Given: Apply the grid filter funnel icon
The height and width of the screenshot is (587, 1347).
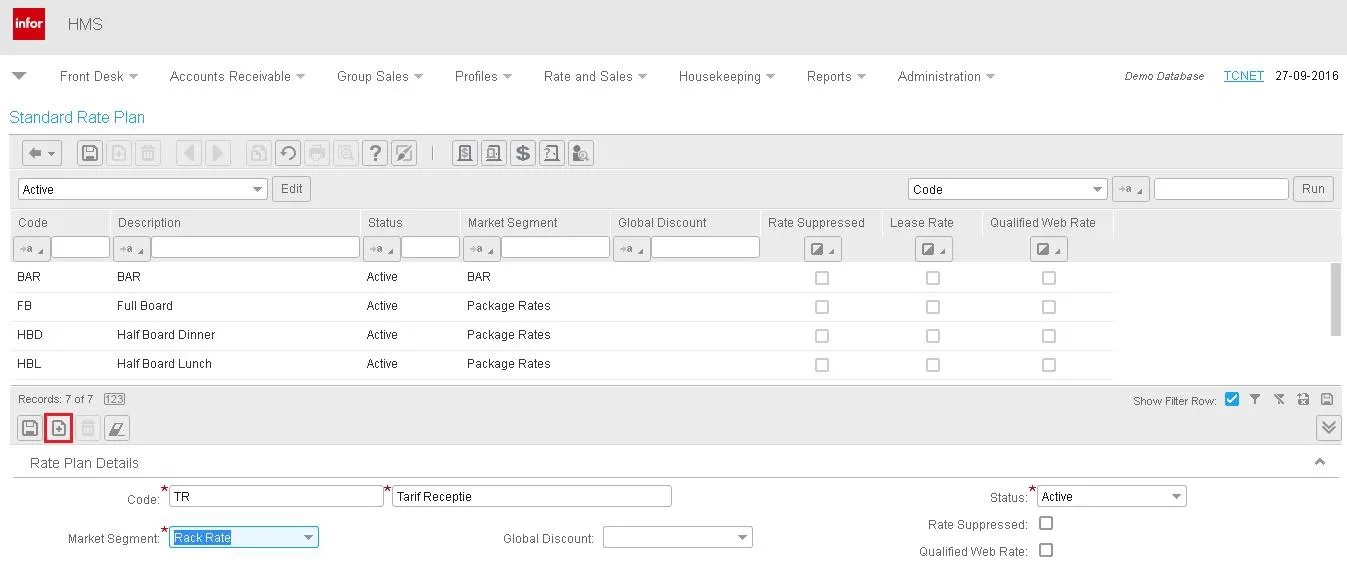Looking at the screenshot, I should point(1255,399).
